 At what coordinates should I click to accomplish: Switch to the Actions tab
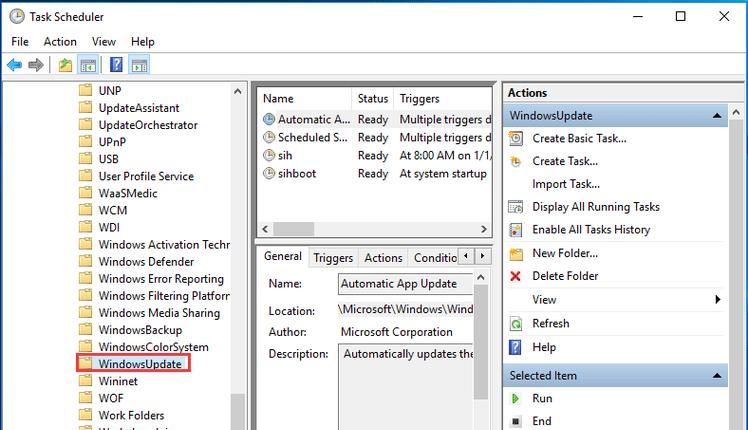pos(384,258)
